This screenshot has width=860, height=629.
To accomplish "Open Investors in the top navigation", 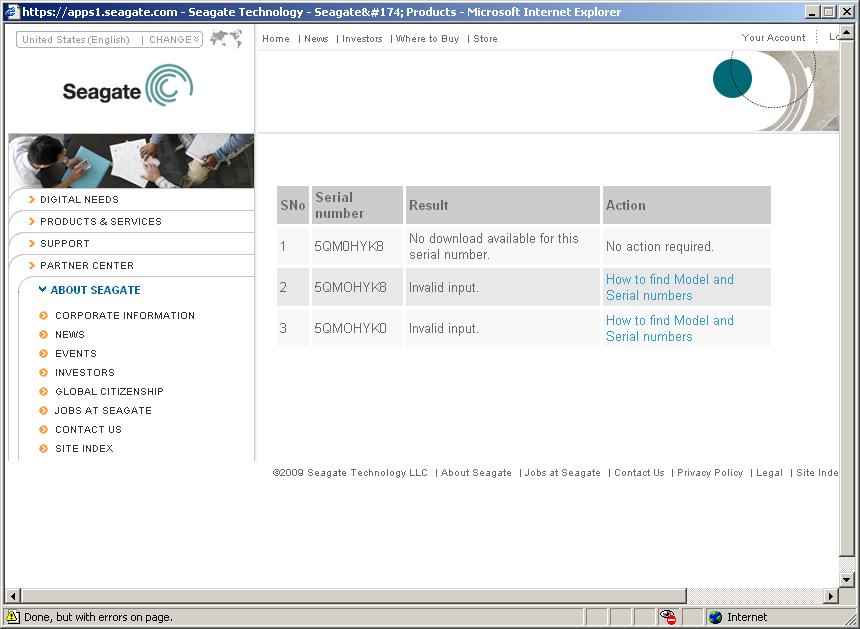I will coord(362,39).
